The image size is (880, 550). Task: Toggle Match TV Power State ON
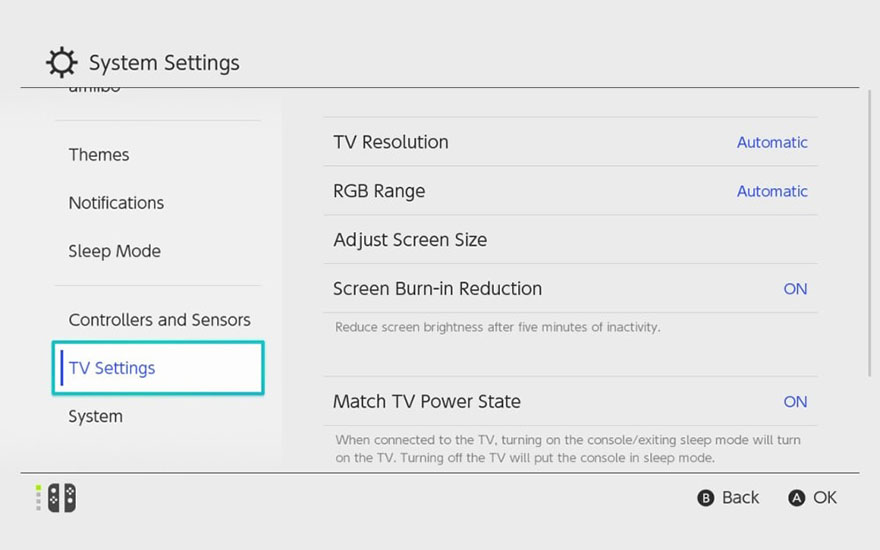[795, 402]
